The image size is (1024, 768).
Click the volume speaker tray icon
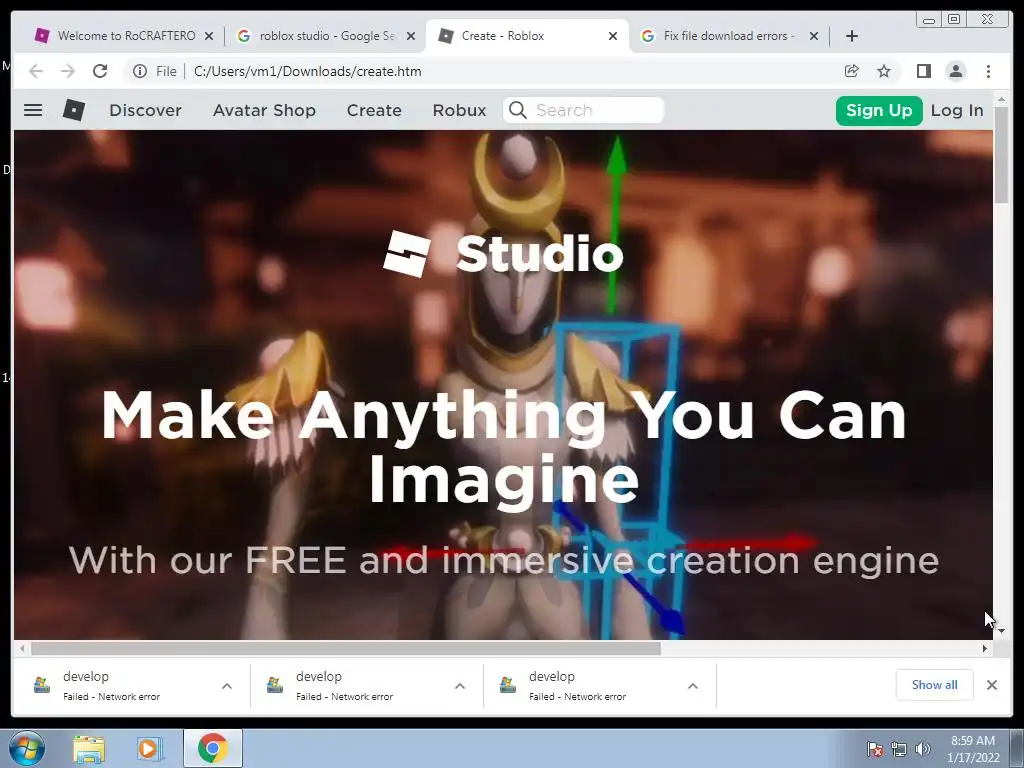click(922, 749)
